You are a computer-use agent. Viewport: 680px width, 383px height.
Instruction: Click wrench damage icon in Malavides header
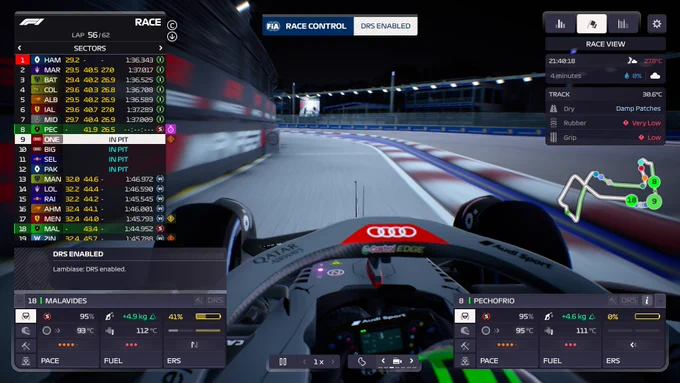coord(199,300)
